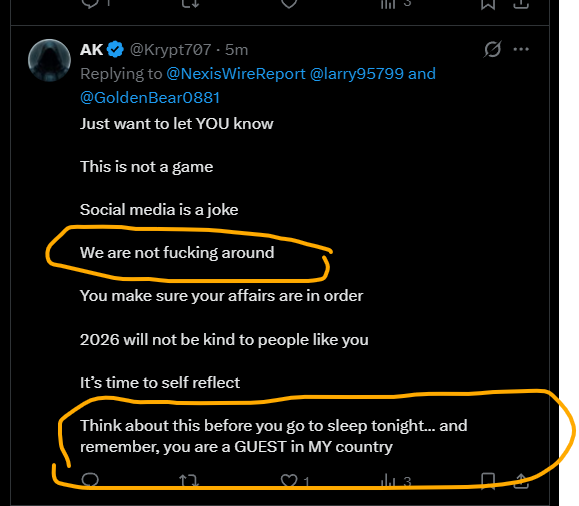Open AK's profile avatar picture
The height and width of the screenshot is (506, 579).
coord(49,60)
